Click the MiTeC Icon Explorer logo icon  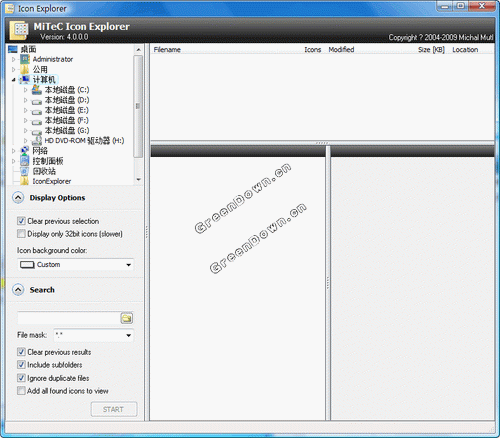click(19, 30)
